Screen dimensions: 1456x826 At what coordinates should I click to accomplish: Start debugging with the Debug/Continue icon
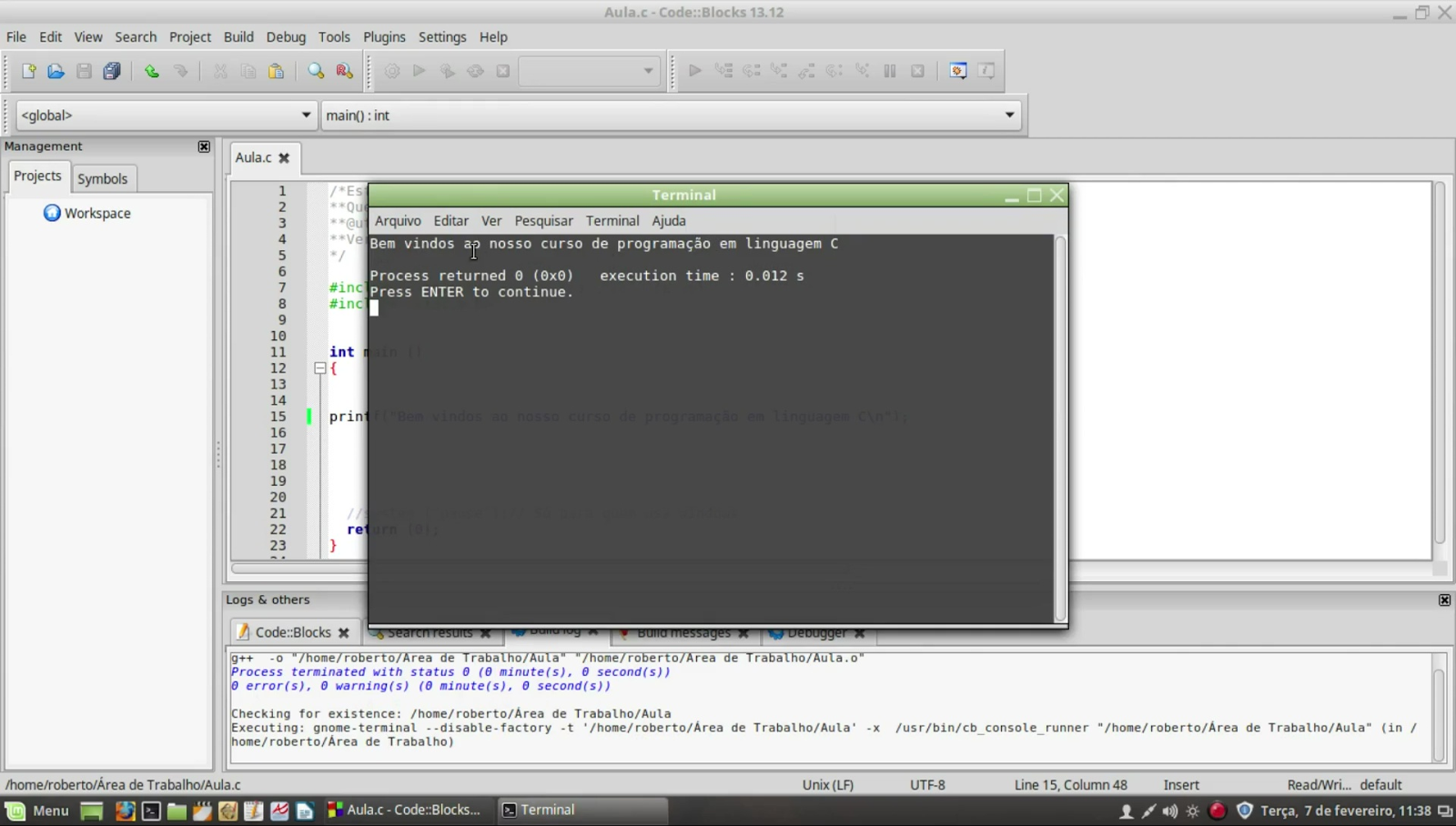tap(695, 71)
